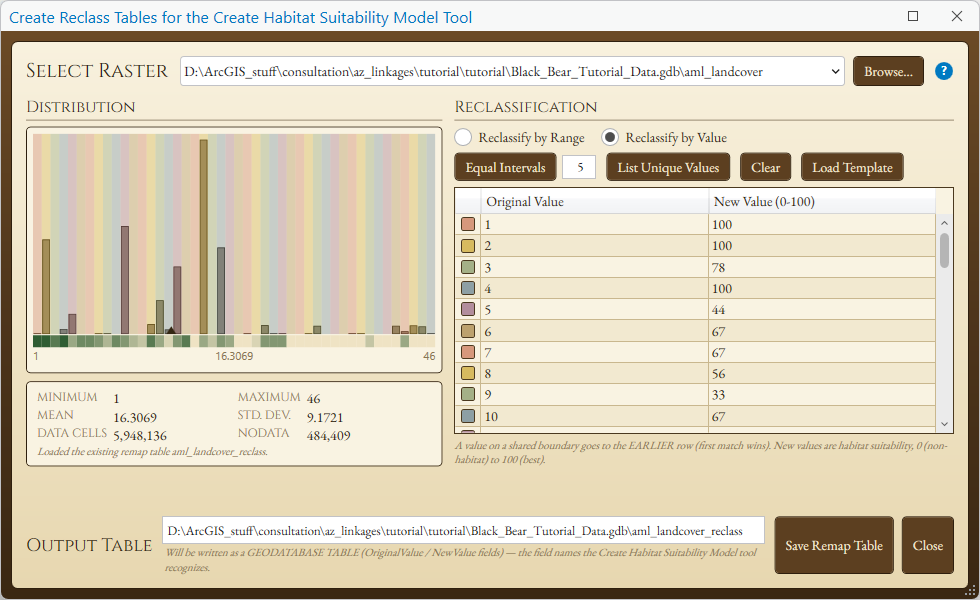Click the Original Value cell showing 5

pos(594,309)
